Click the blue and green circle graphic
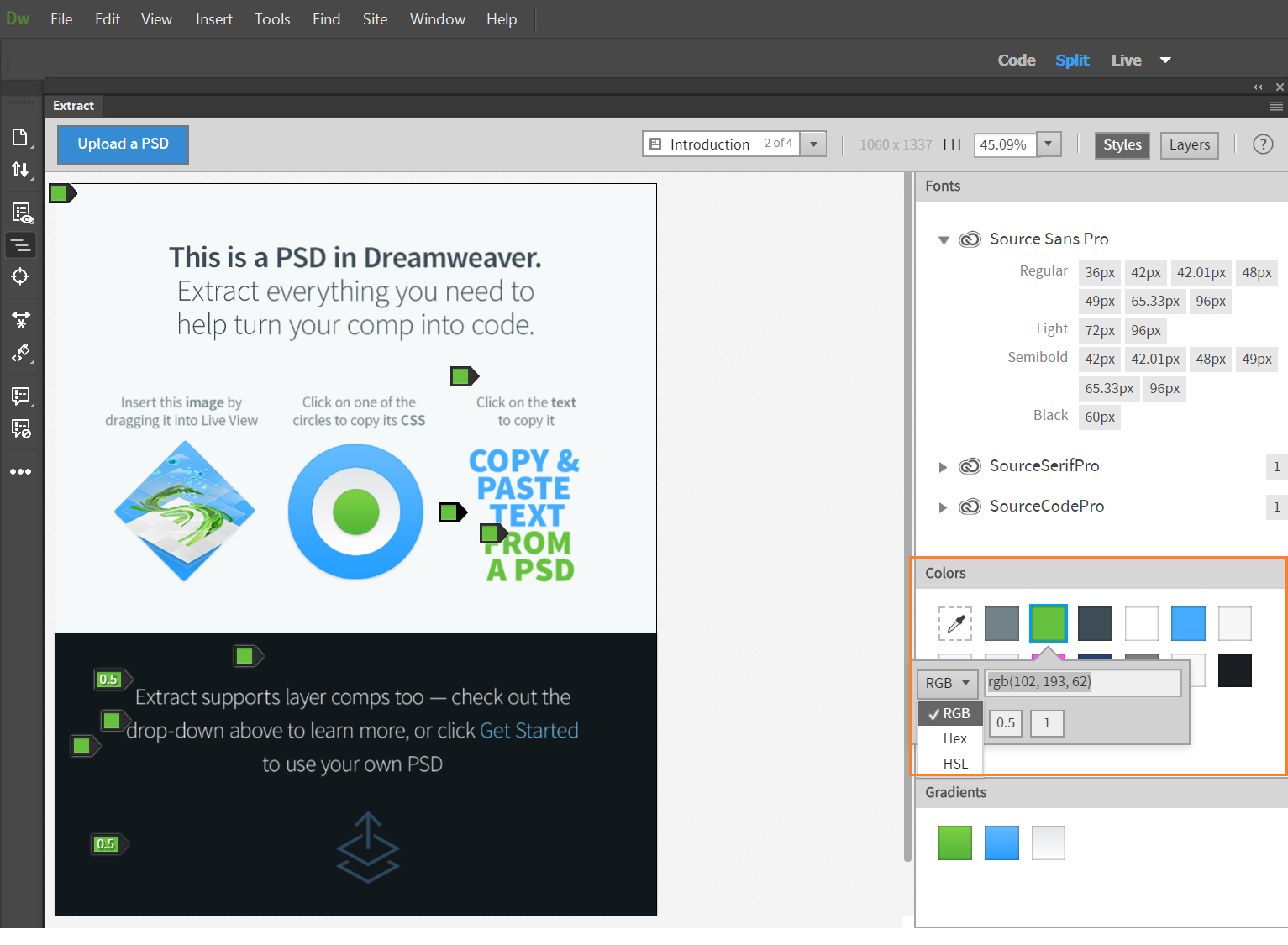 click(x=355, y=512)
